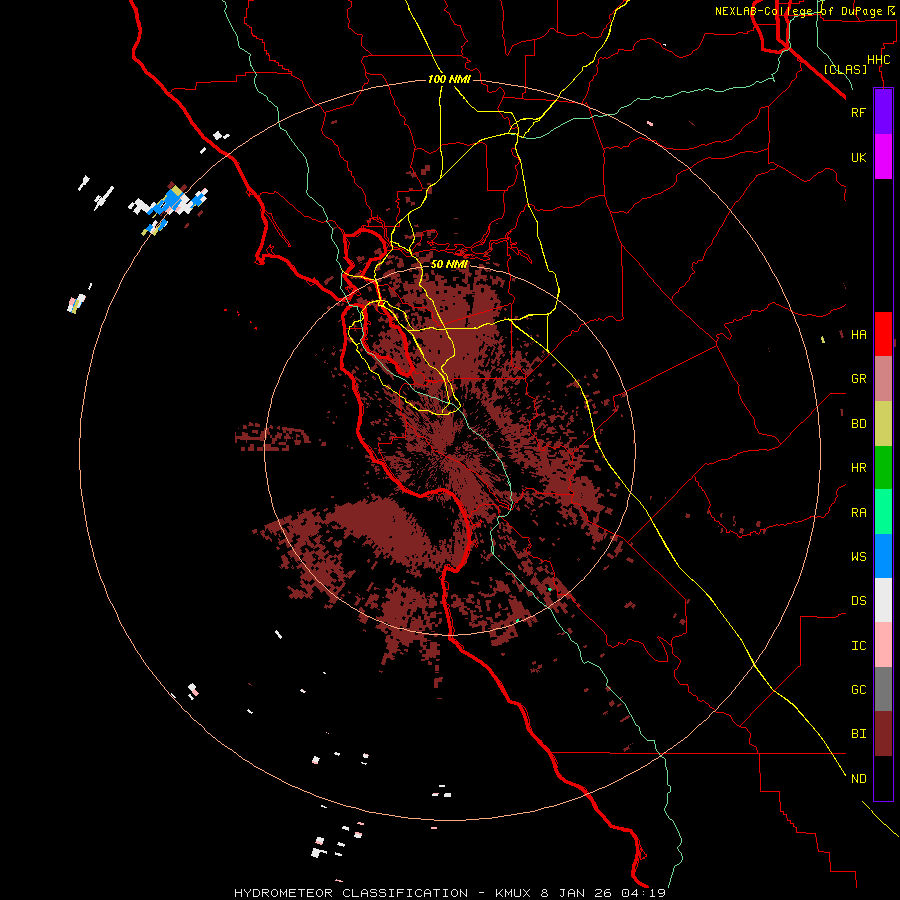Click the "NEXLAB-College of DuPage" header text
The width and height of the screenshot is (900, 900).
coord(798,11)
